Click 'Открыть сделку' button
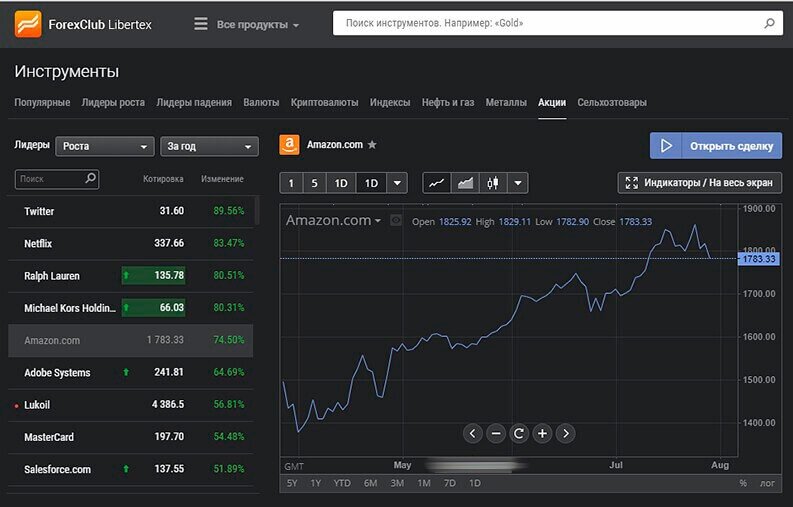Screen dimensions: 793x507 pos(716,146)
